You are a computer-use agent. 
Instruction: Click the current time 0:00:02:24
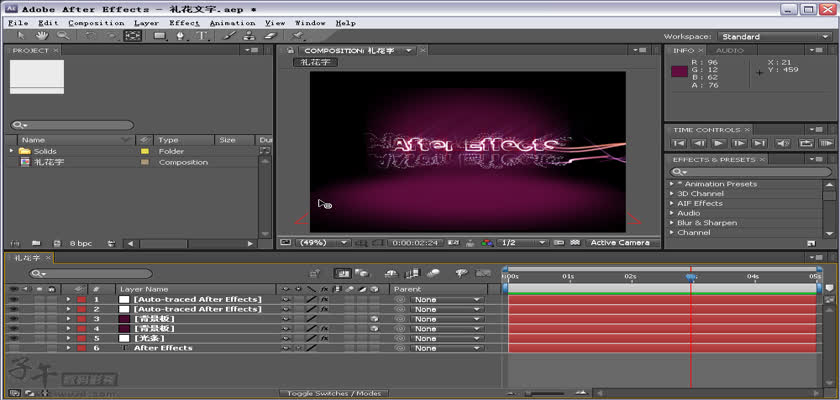click(415, 243)
